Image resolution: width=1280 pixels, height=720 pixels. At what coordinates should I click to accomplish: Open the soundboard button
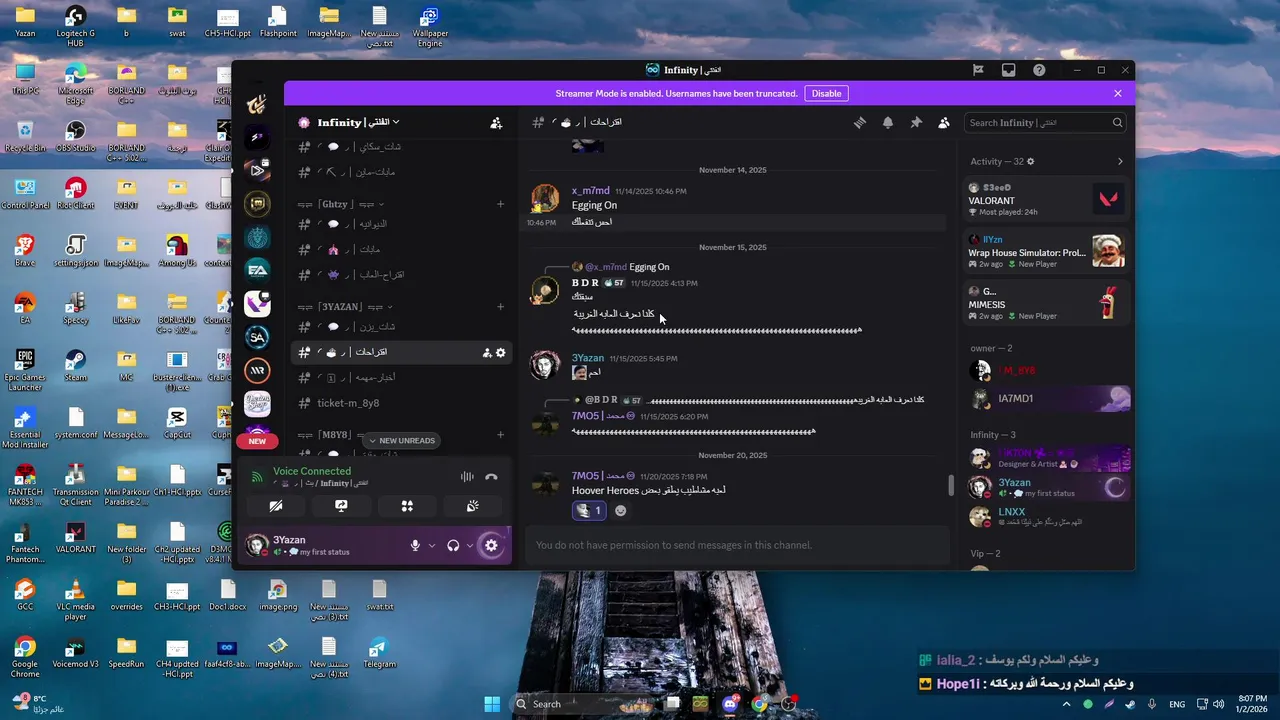coord(472,506)
